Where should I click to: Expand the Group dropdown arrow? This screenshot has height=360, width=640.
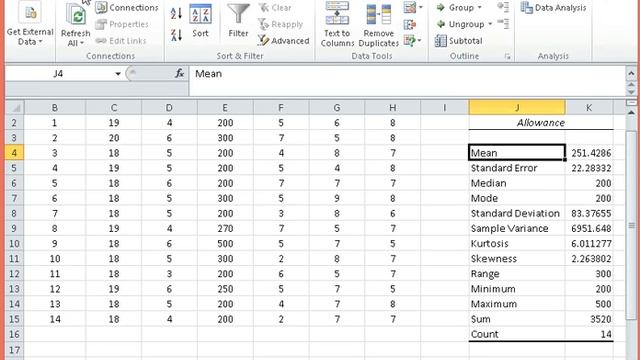coord(480,7)
